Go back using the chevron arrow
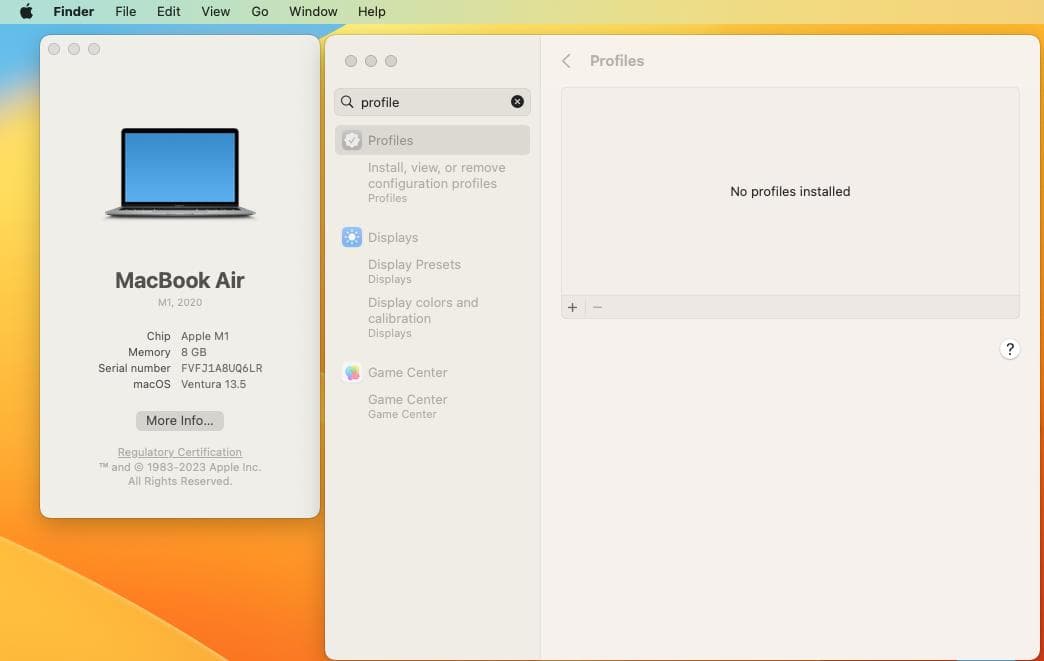Image resolution: width=1044 pixels, height=661 pixels. (566, 61)
